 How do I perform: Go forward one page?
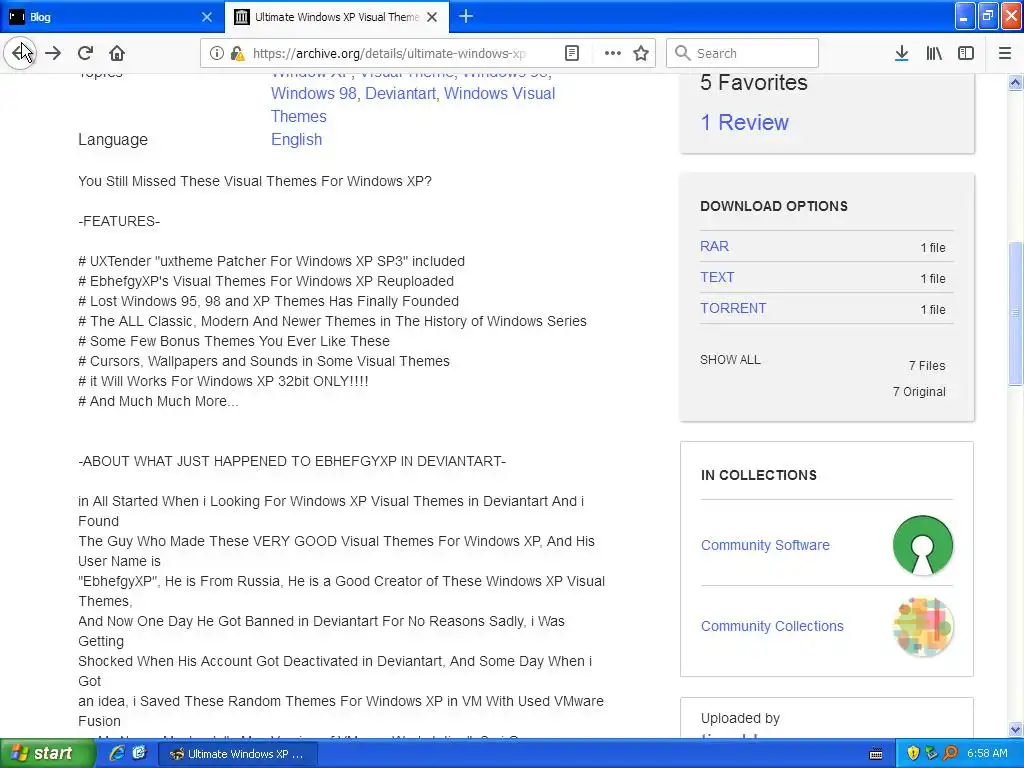point(54,53)
